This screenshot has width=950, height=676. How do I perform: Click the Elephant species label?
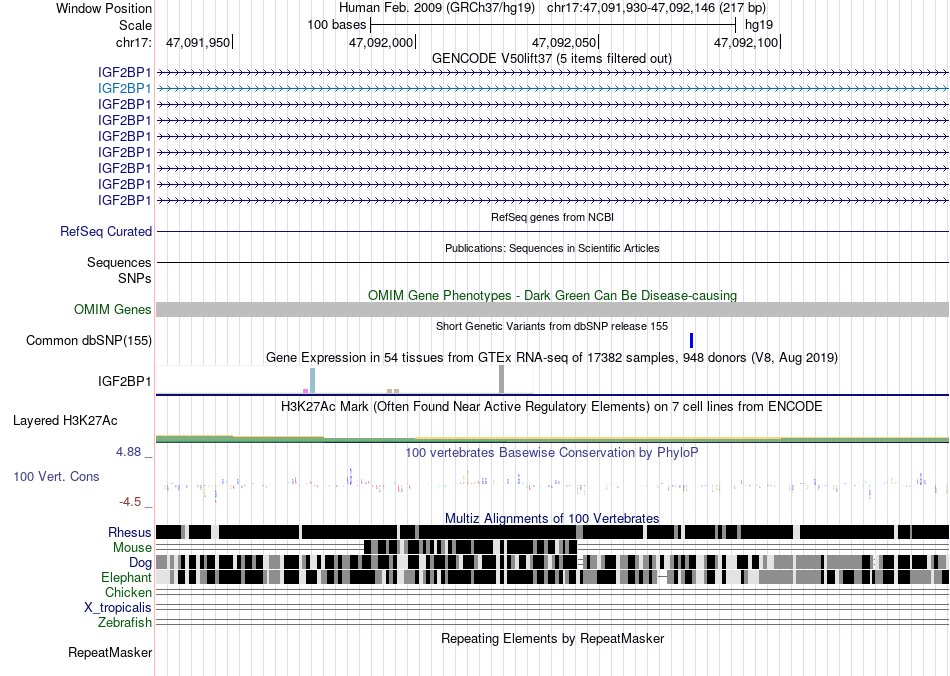(126, 577)
